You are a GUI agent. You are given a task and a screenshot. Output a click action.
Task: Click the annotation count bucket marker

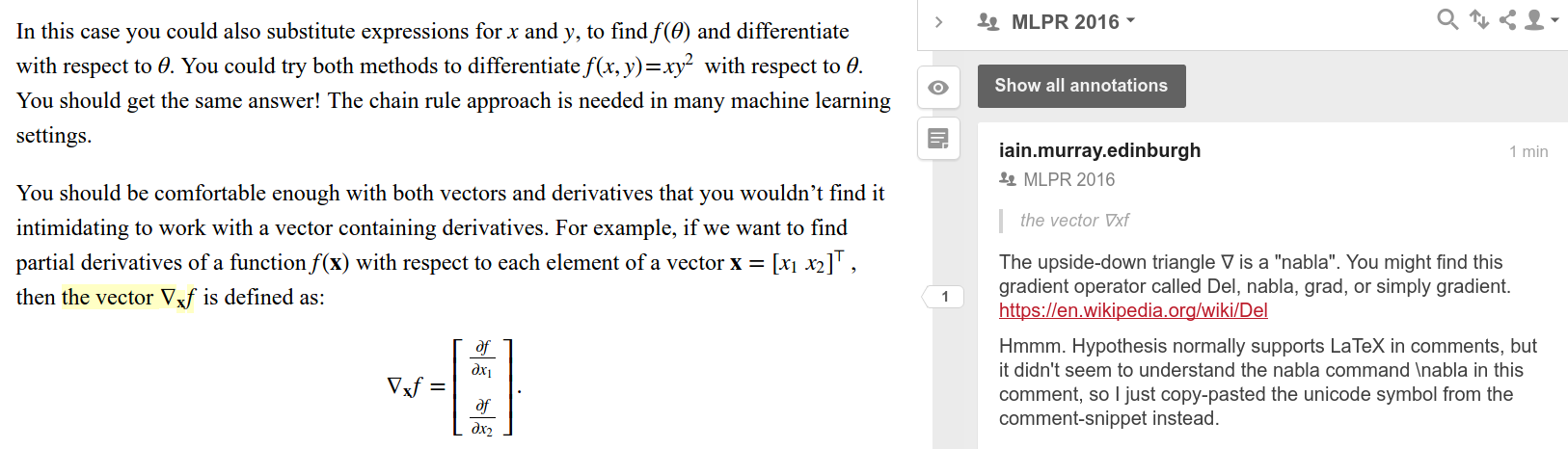(943, 297)
